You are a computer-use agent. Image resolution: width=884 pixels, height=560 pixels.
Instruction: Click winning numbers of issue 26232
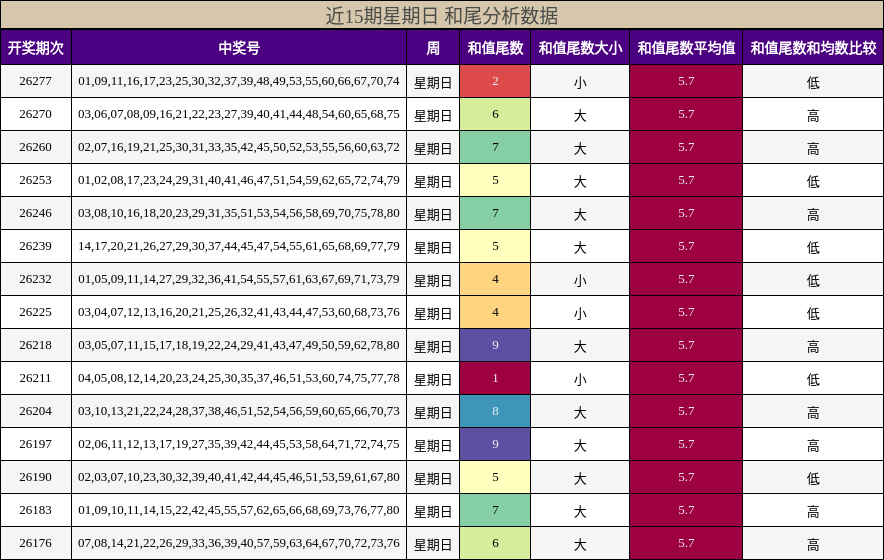tap(239, 279)
